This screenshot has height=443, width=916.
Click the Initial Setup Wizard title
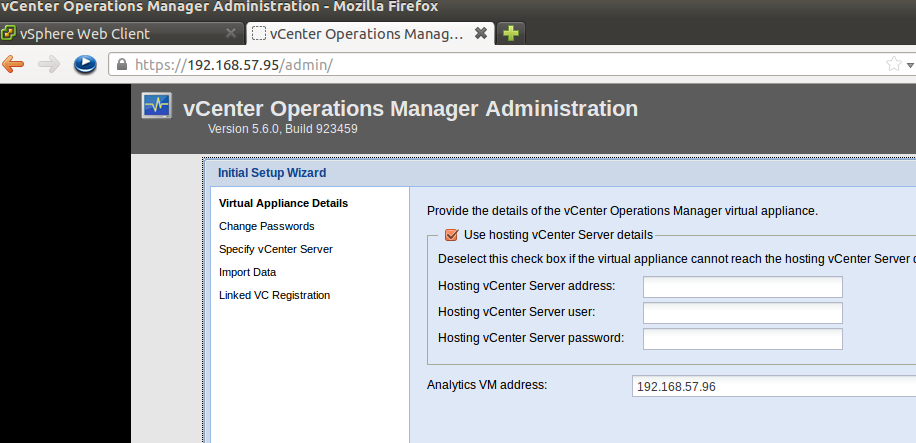(272, 173)
